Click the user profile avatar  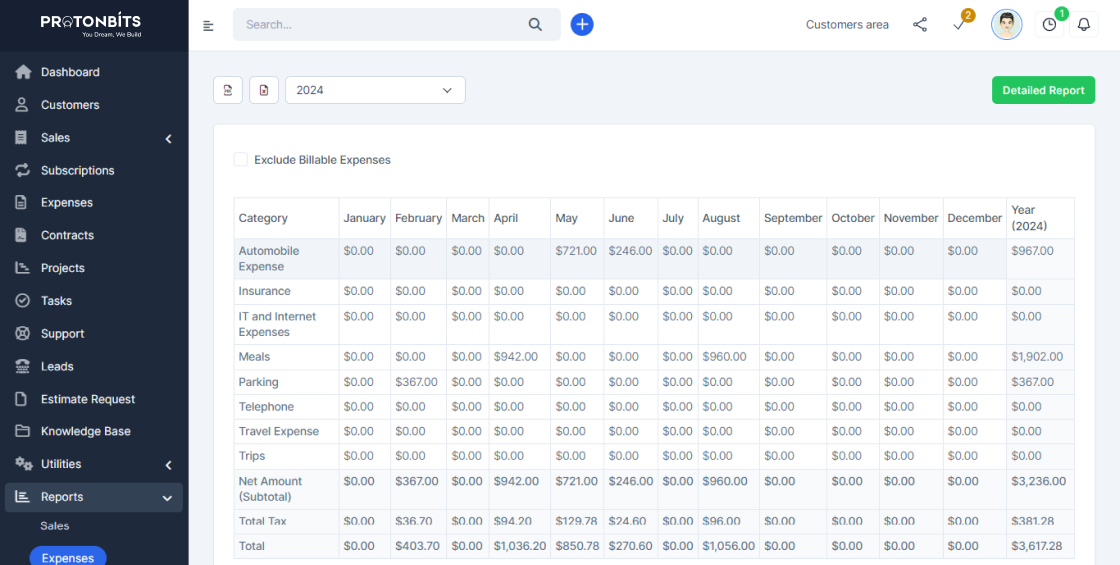[x=1006, y=25]
